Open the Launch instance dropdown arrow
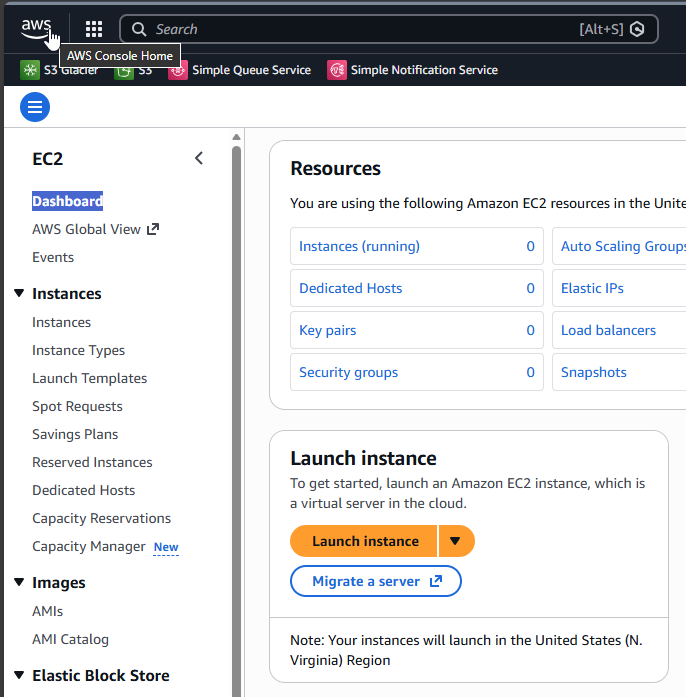 click(455, 541)
